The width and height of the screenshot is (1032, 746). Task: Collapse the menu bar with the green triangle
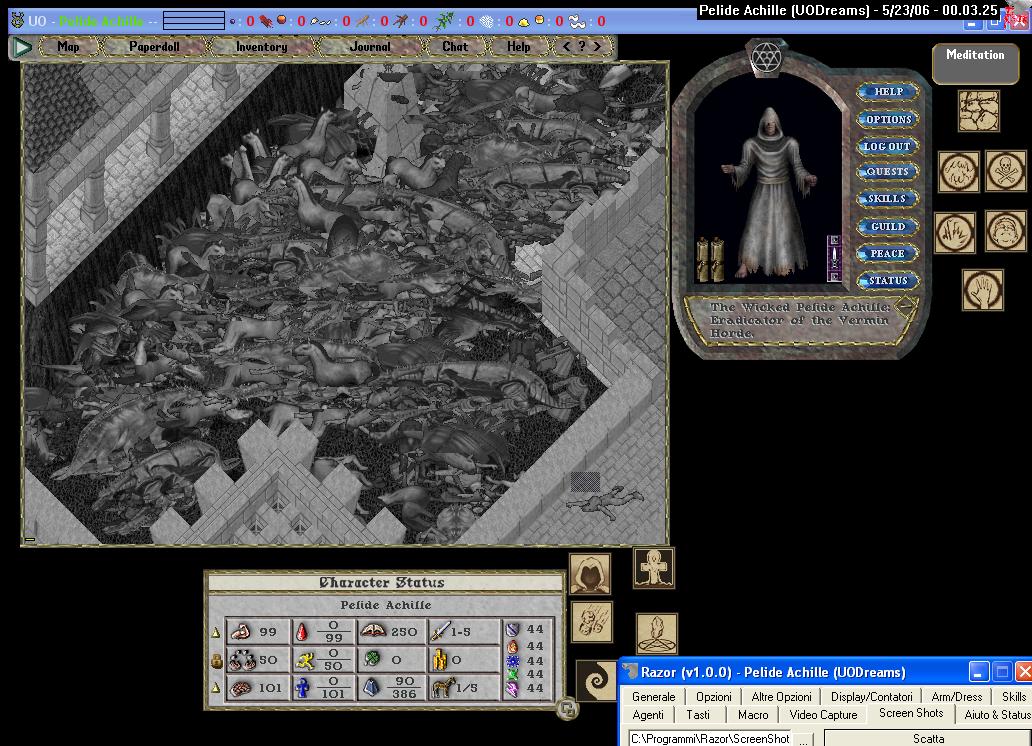[x=22, y=47]
